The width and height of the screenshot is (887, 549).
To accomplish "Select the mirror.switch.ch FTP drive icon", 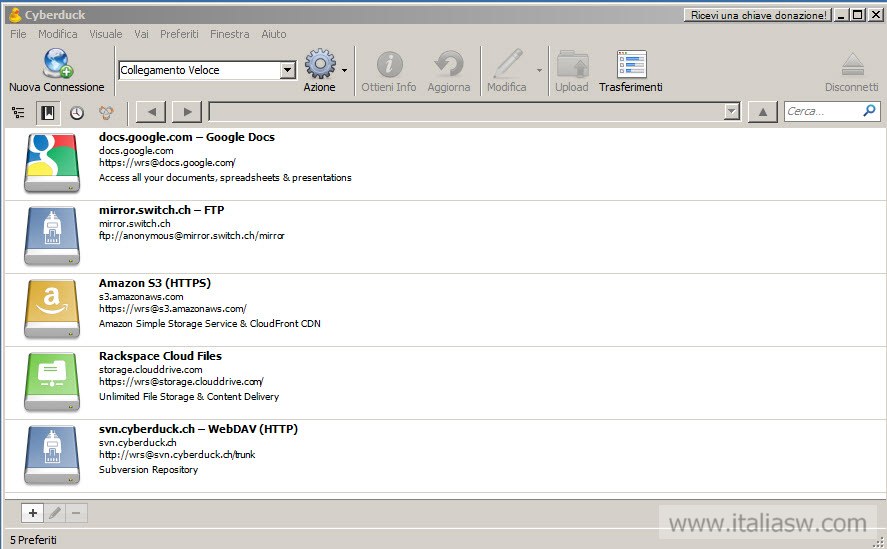I will [x=52, y=237].
